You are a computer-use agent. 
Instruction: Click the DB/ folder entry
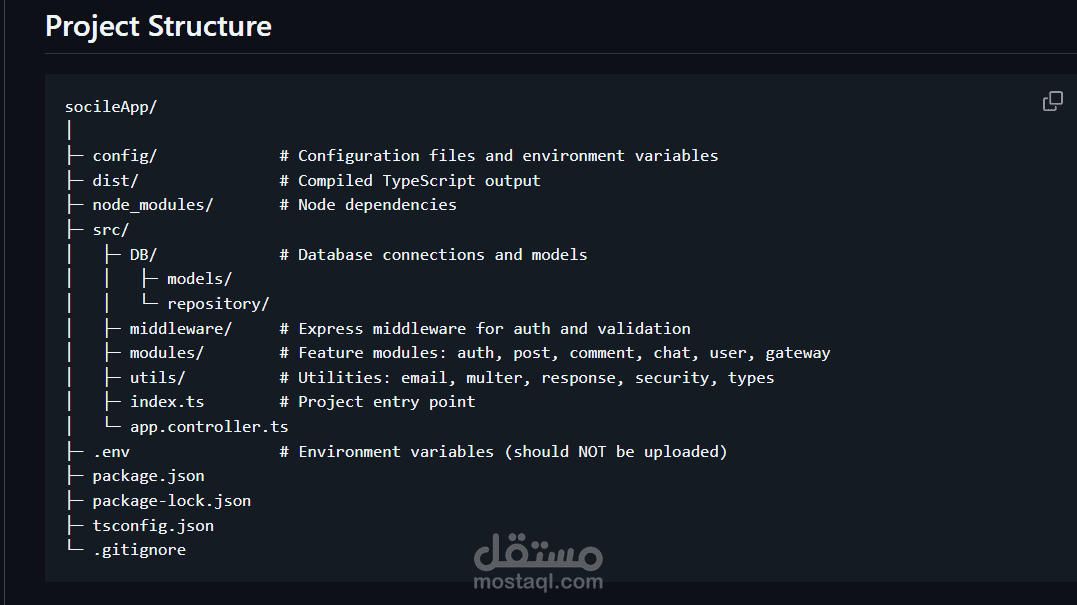coord(143,255)
